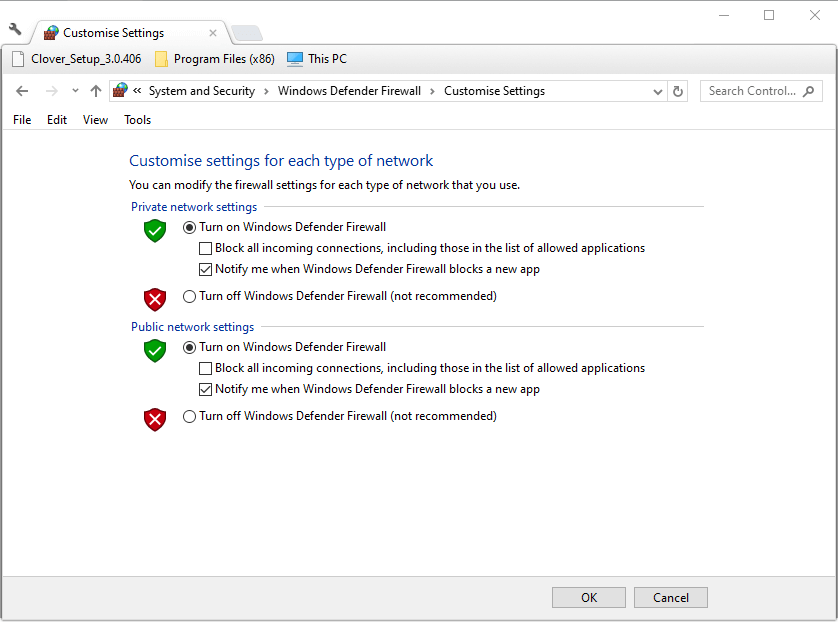Image resolution: width=838 pixels, height=622 pixels.
Task: Expand the address bar history dropdown
Action: point(658,91)
